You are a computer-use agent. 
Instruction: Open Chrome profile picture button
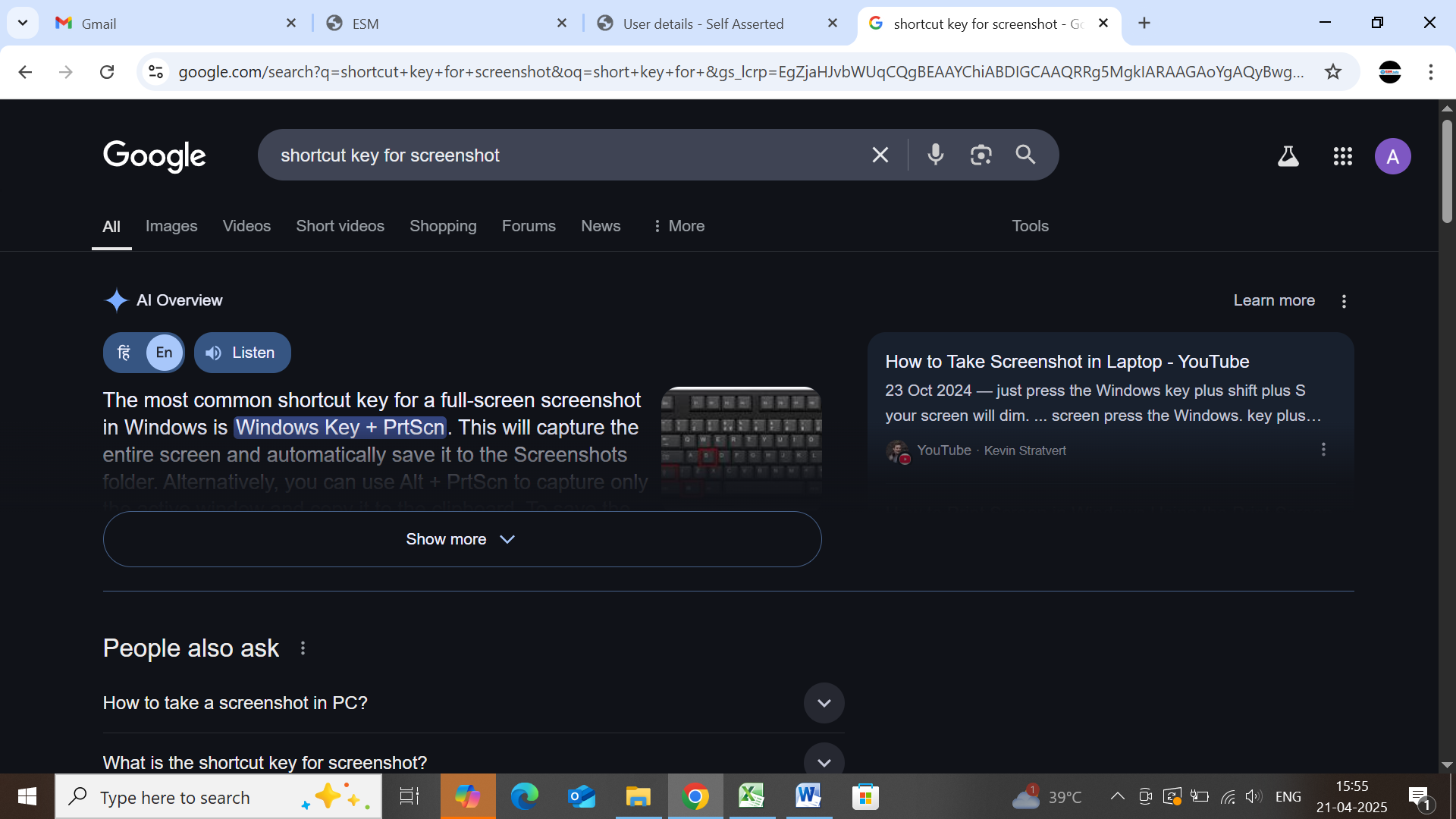(x=1390, y=72)
